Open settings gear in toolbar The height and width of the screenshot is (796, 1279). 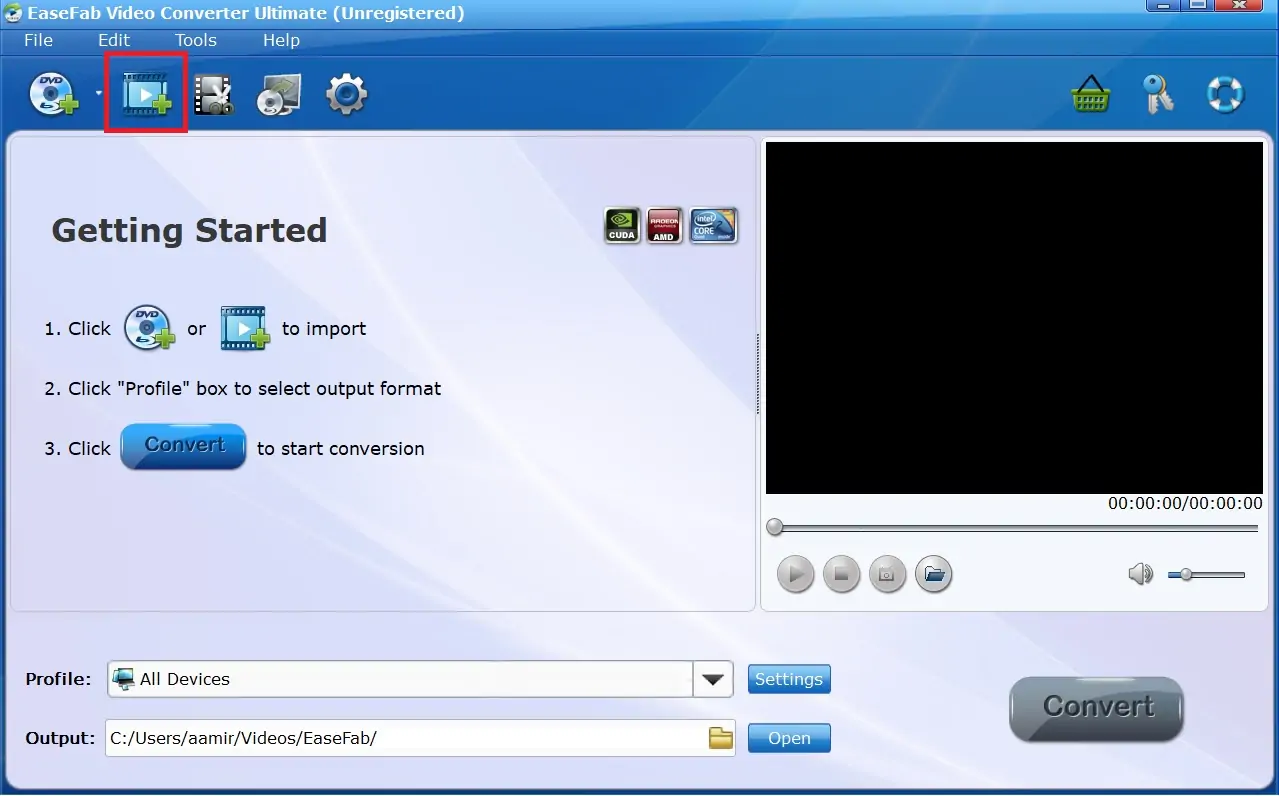[x=346, y=95]
